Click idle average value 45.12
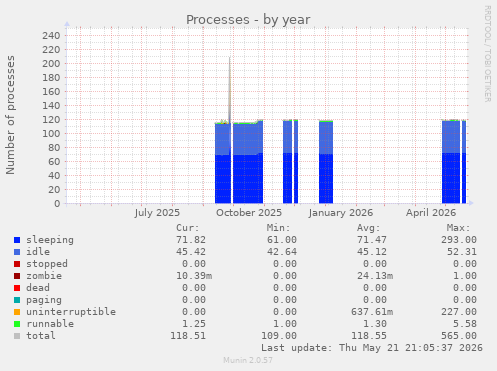Image resolution: width=497 pixels, height=371 pixels. coord(372,252)
